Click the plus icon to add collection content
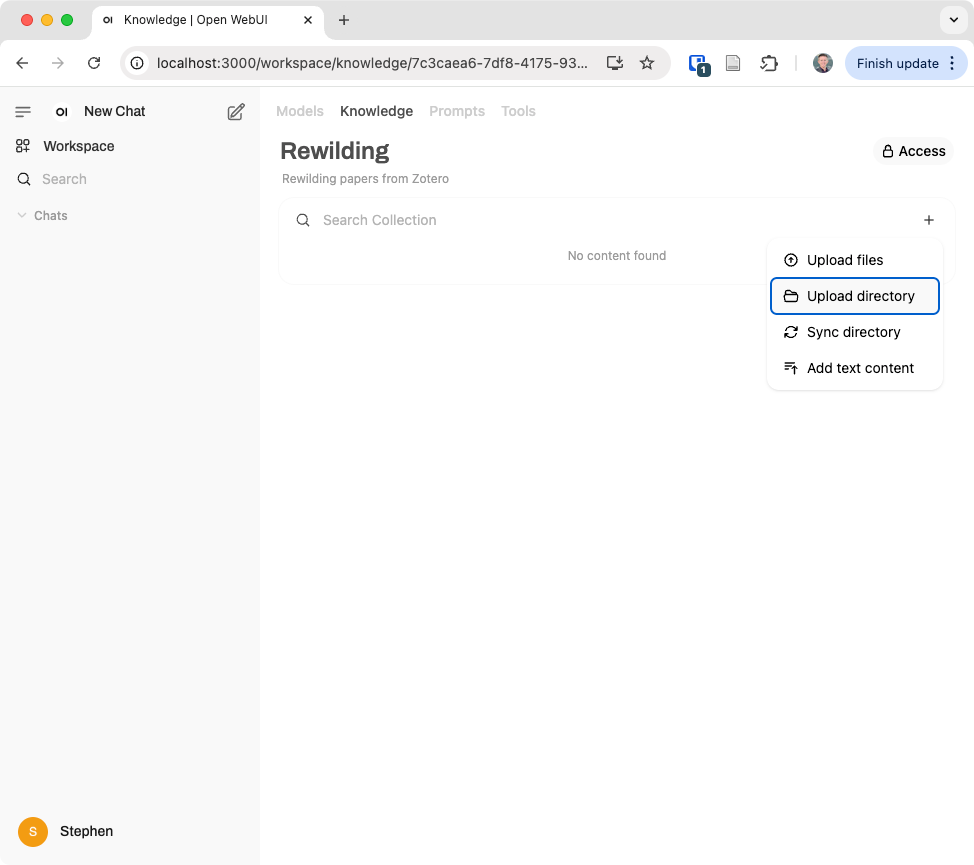 pos(929,220)
